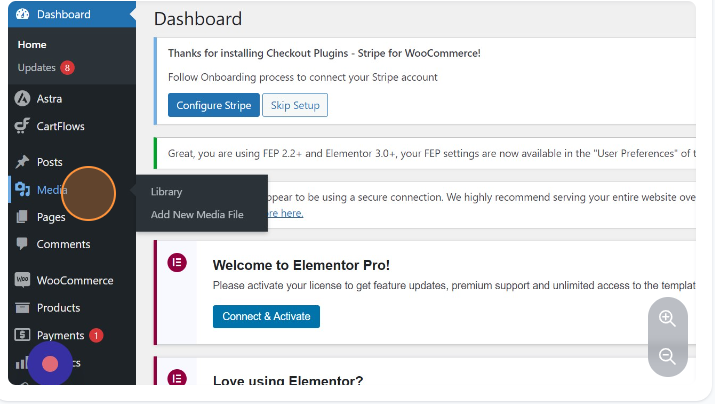Click the Pages icon in sidebar

[22, 217]
